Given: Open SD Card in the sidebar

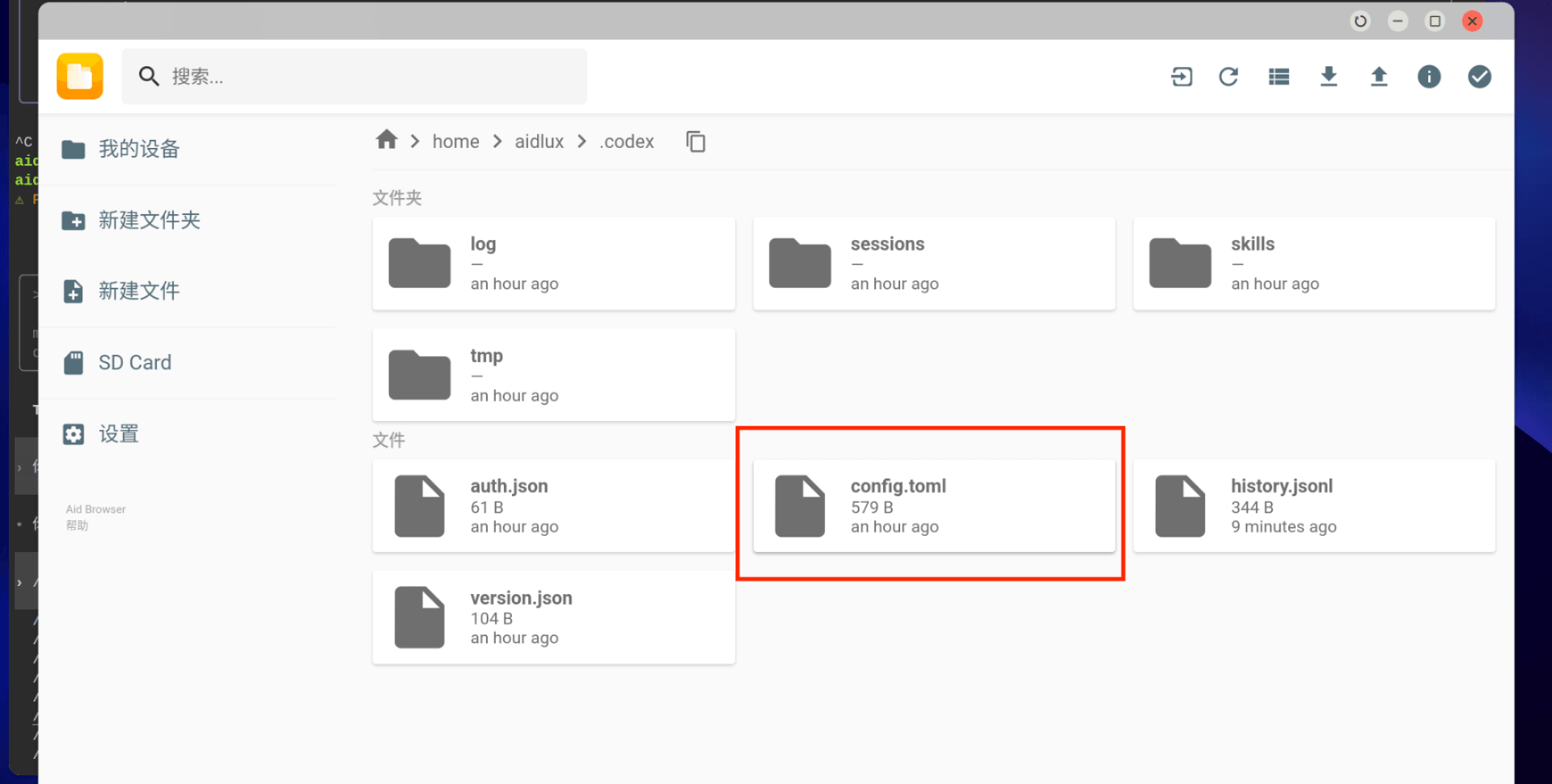Looking at the screenshot, I should click(x=135, y=362).
